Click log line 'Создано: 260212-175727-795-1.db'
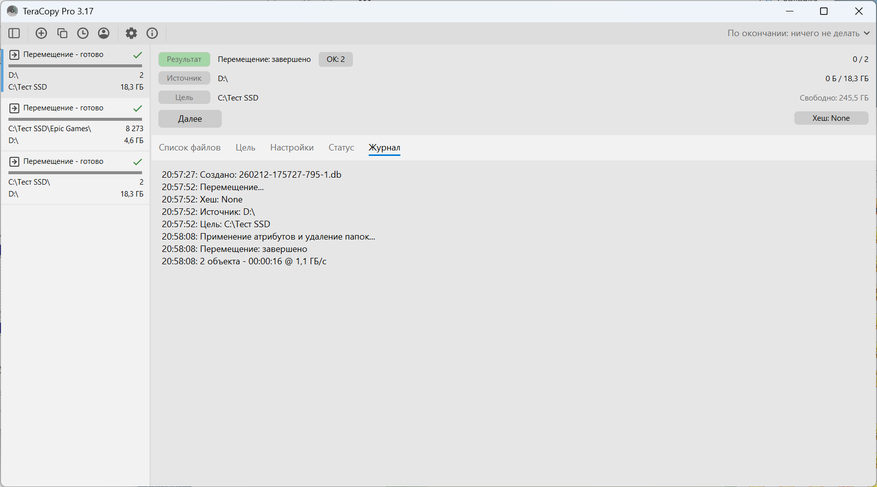 tap(251, 174)
